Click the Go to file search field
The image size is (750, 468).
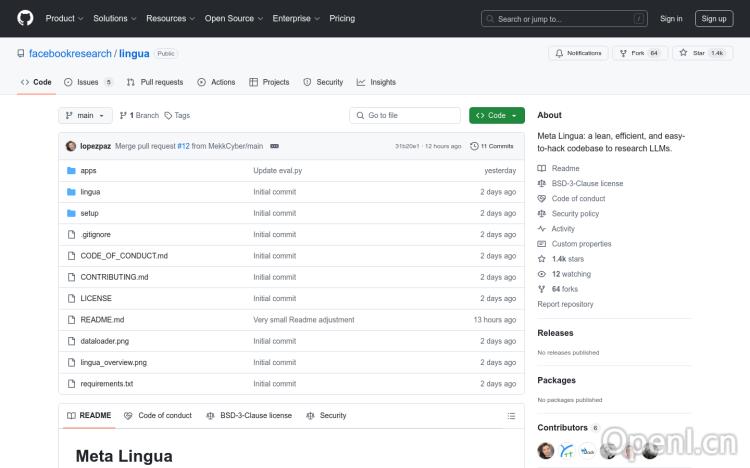point(405,115)
